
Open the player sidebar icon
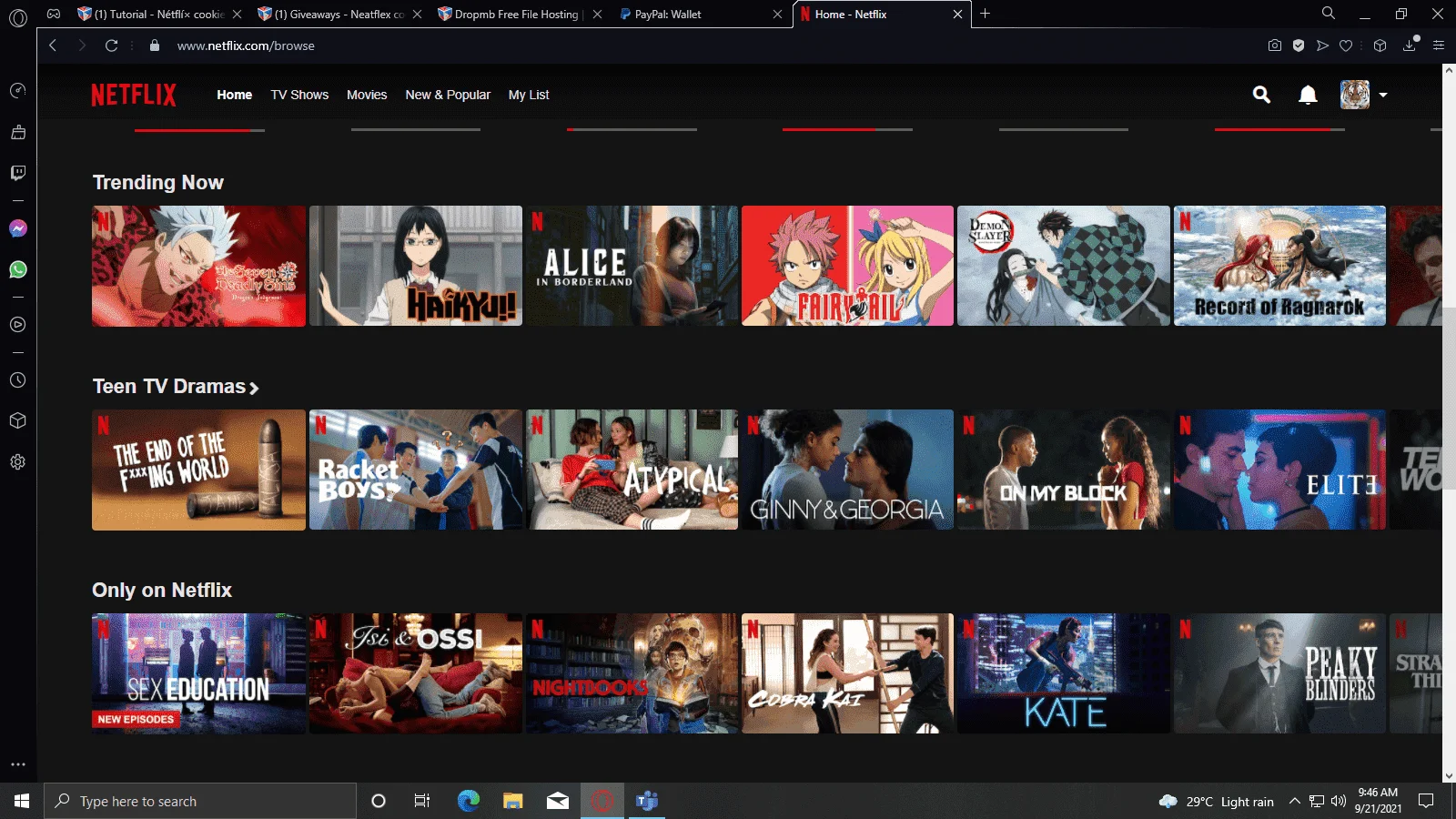[18, 325]
